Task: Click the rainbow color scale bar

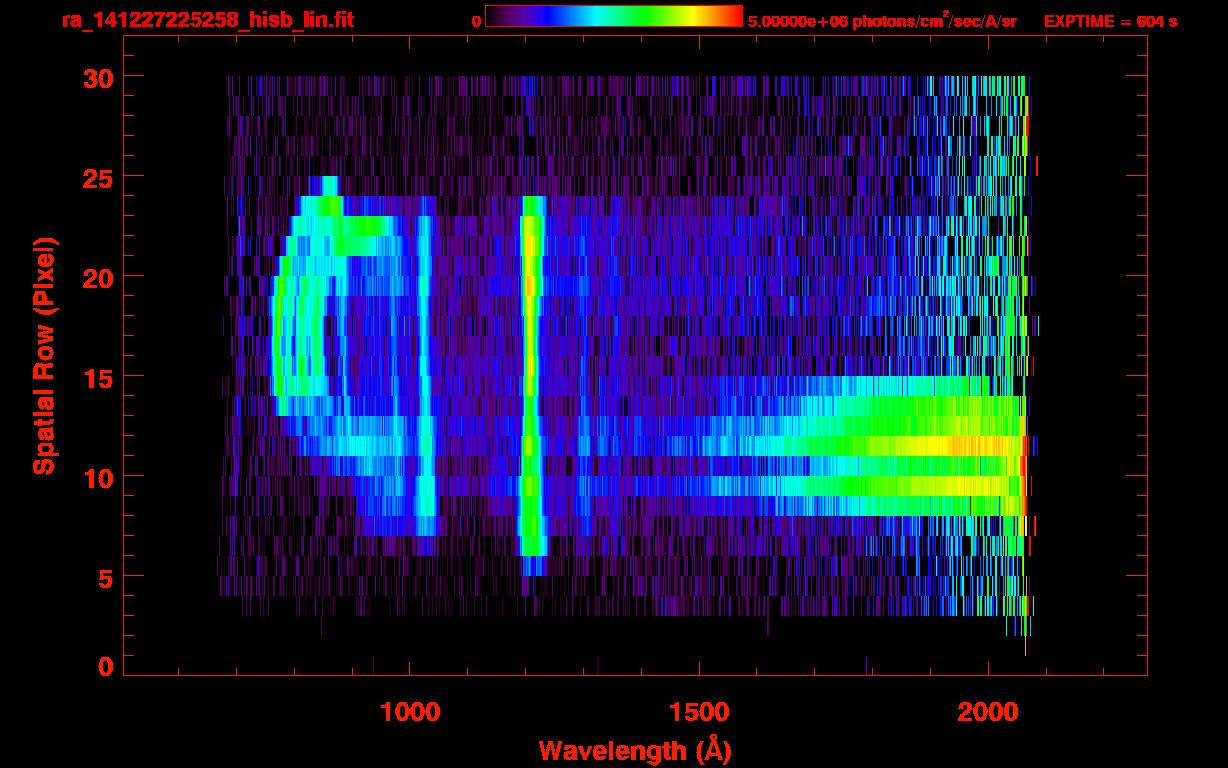Action: pyautogui.click(x=614, y=17)
